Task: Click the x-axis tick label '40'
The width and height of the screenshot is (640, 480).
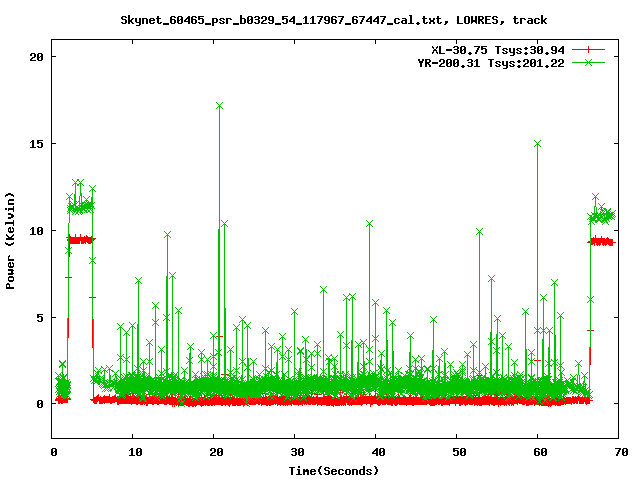Action: tap(378, 452)
